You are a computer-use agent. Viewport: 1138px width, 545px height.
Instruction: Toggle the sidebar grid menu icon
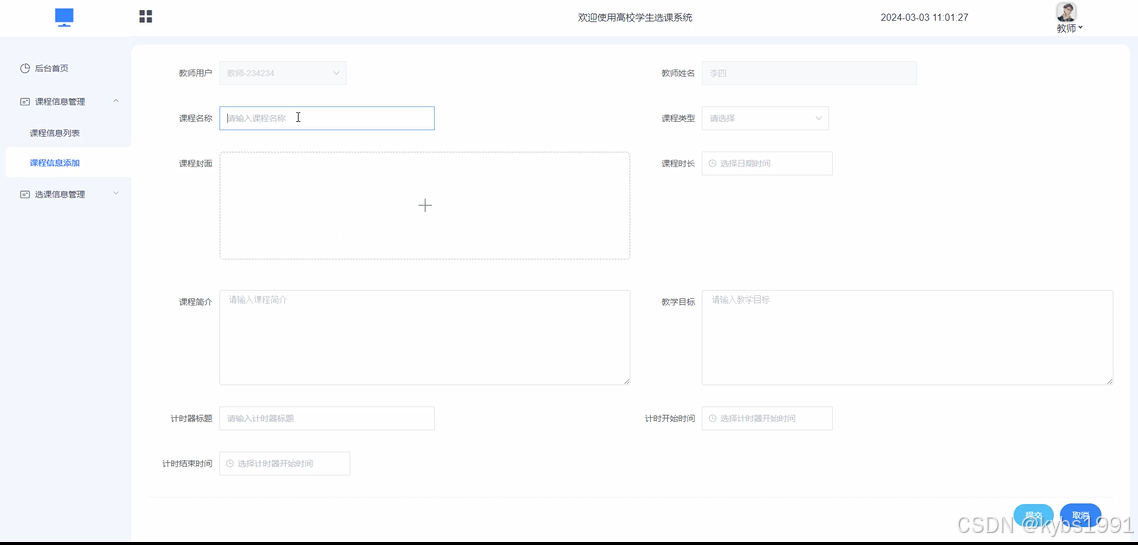point(145,17)
